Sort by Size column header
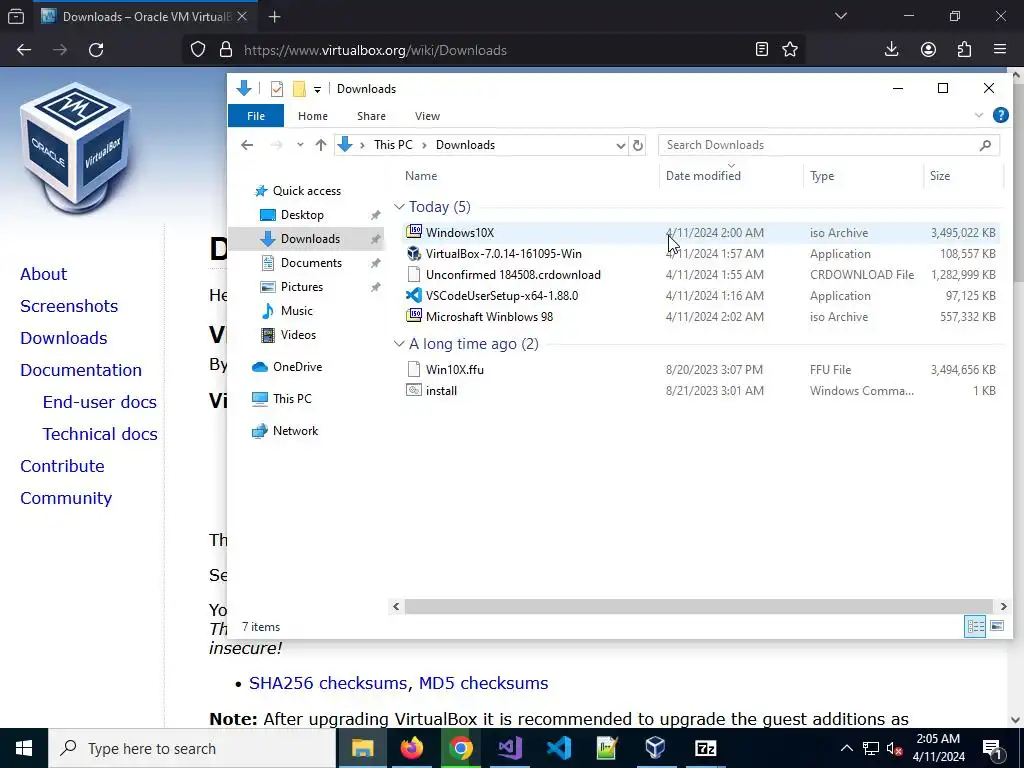 [940, 176]
